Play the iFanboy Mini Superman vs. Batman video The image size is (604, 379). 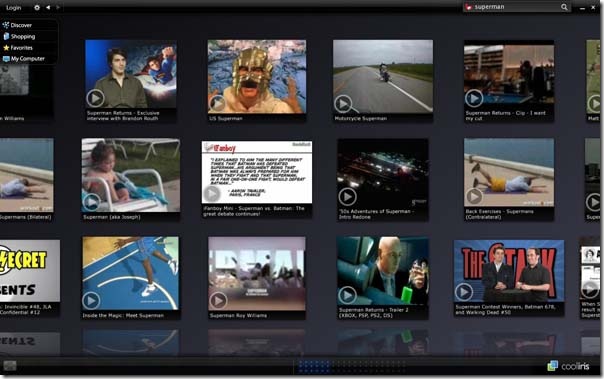pyautogui.click(x=212, y=194)
